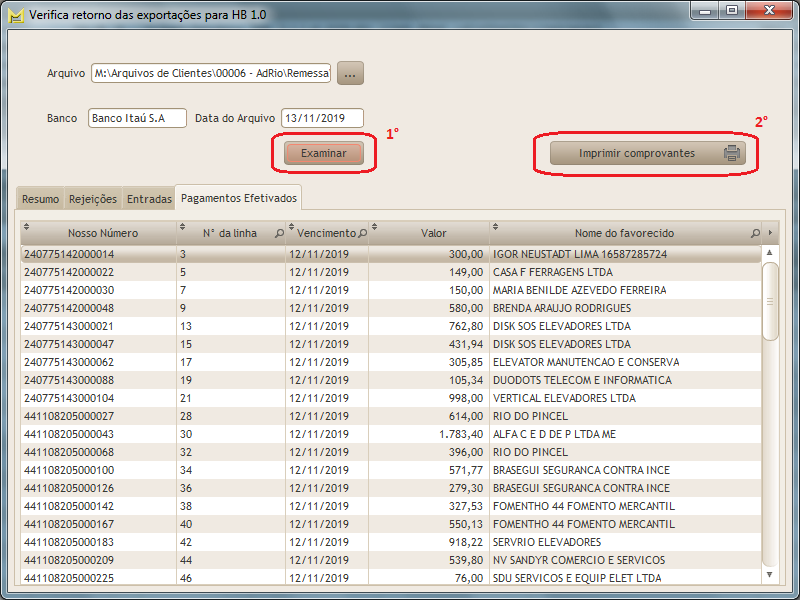
Task: Select the Entradas tab
Action: pos(149,199)
